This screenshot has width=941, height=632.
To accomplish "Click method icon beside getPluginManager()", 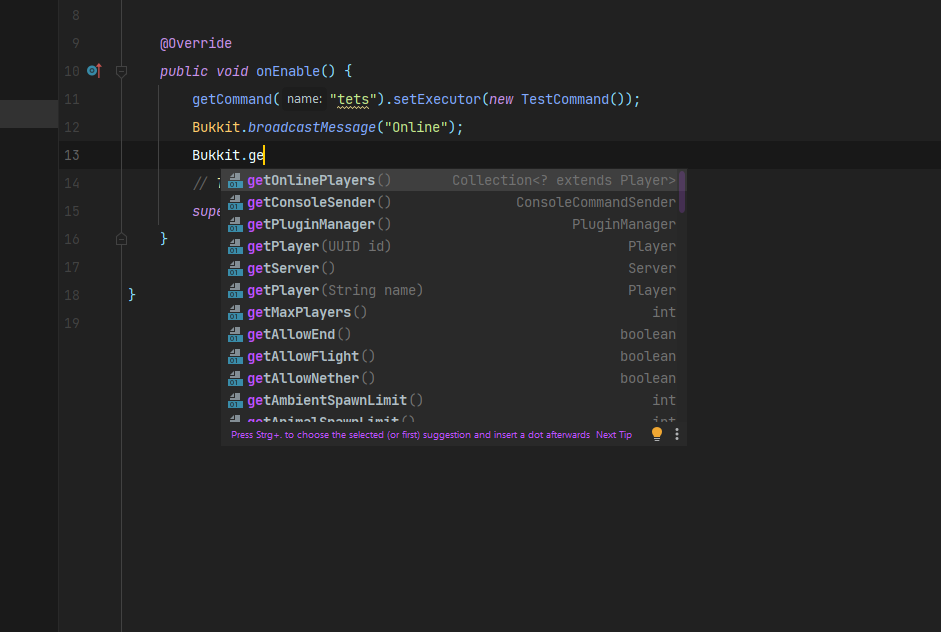I will coord(235,224).
